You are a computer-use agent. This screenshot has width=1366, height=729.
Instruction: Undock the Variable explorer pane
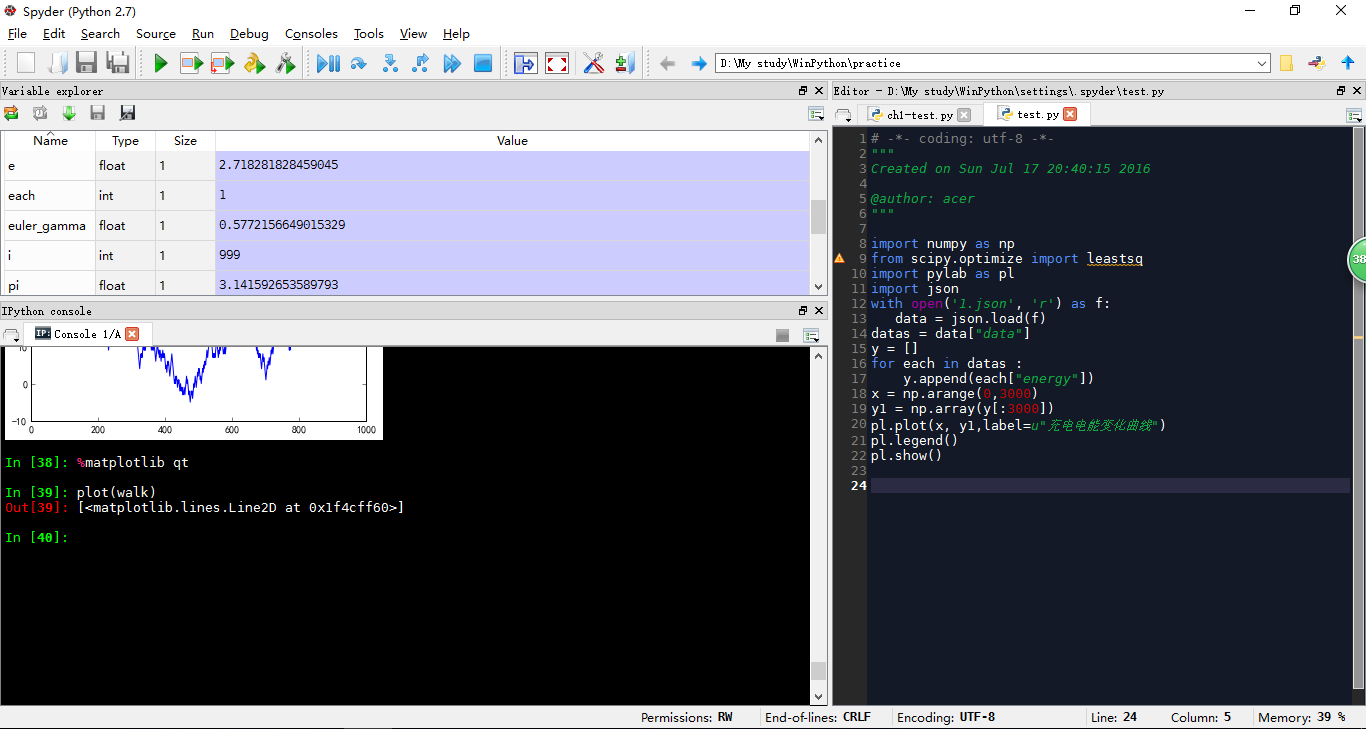[803, 91]
